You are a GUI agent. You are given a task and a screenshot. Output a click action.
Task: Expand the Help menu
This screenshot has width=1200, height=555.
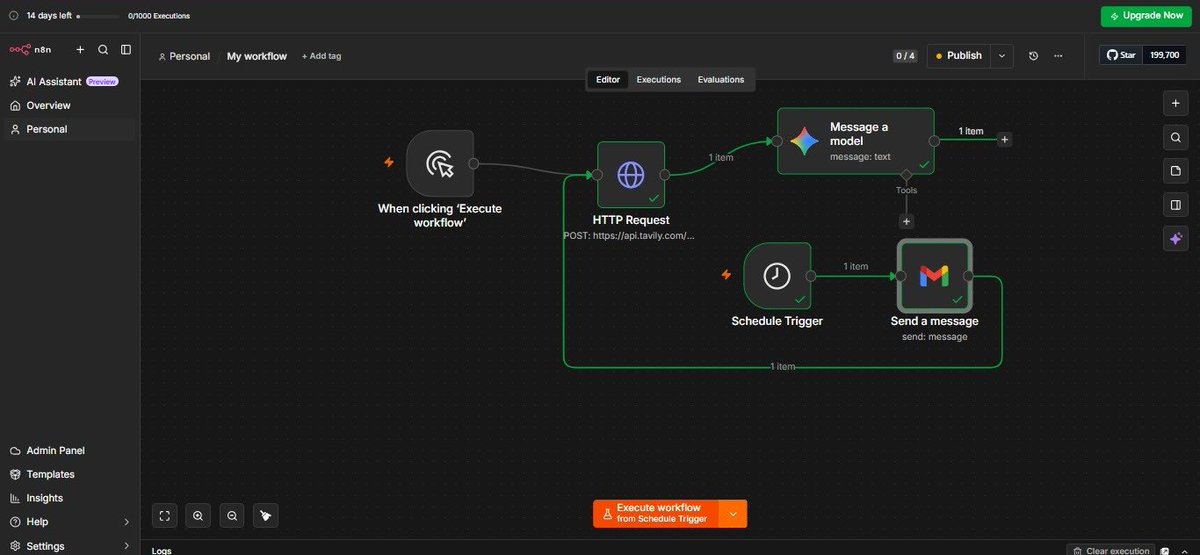pyautogui.click(x=70, y=522)
